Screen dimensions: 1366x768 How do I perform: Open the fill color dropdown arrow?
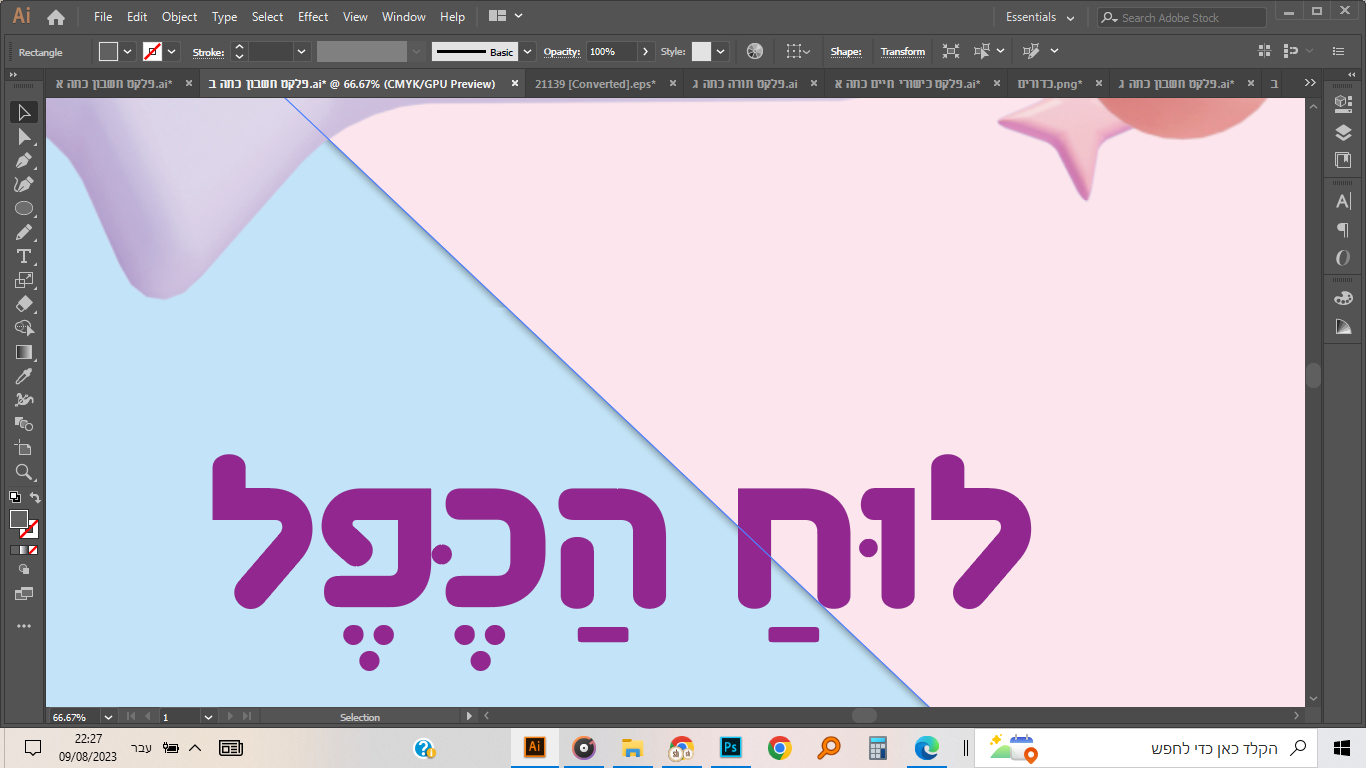128,52
